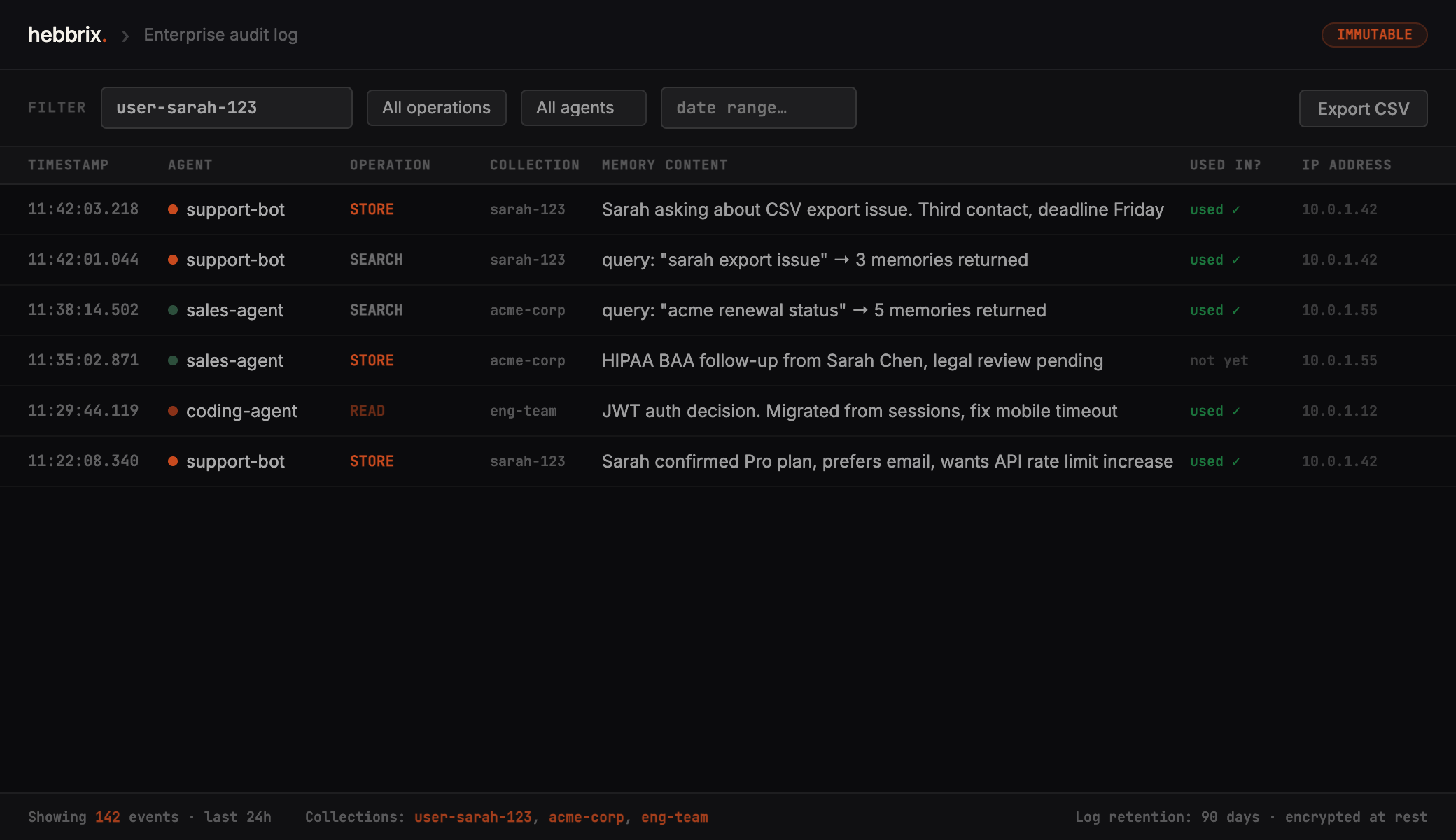Select timestamp 11:22:08.340
Screen dimensions: 1456x840
pos(83,461)
